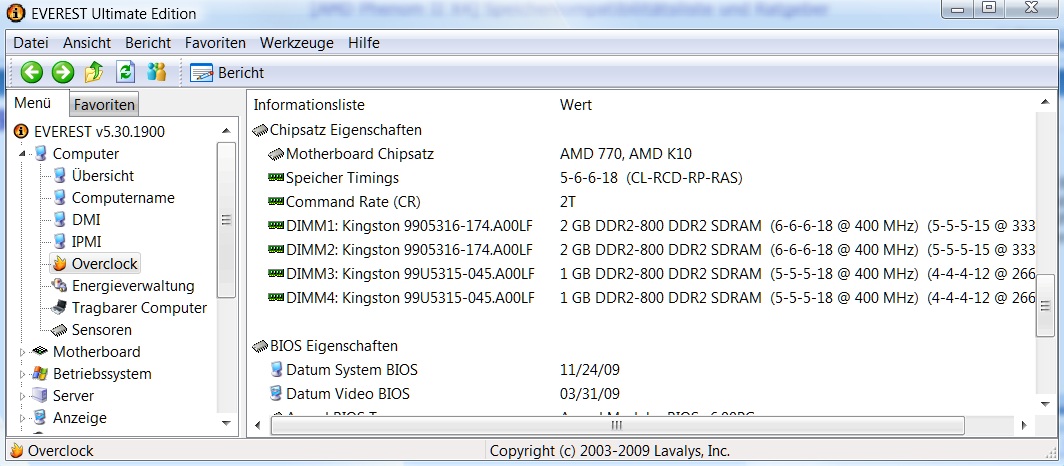The height and width of the screenshot is (466, 1064).
Task: Click the horizontal scrollbar right arrow
Action: 1024,425
